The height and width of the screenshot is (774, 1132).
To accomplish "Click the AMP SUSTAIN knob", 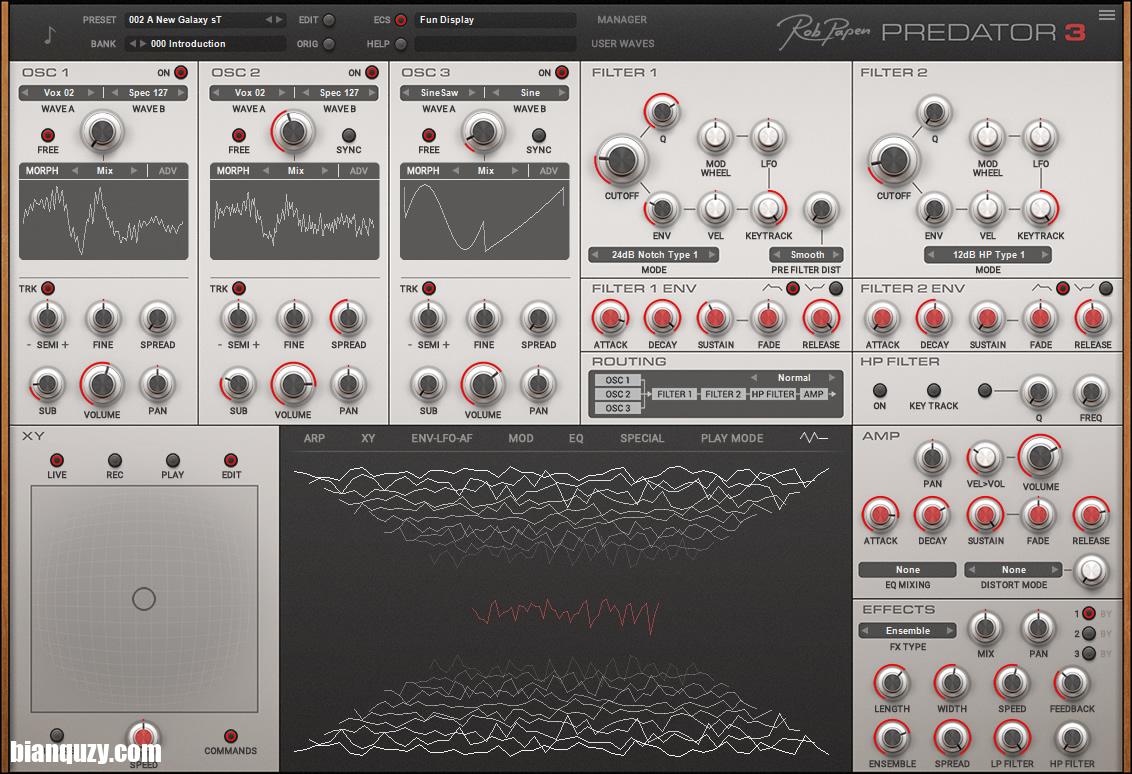I will pyautogui.click(x=985, y=516).
